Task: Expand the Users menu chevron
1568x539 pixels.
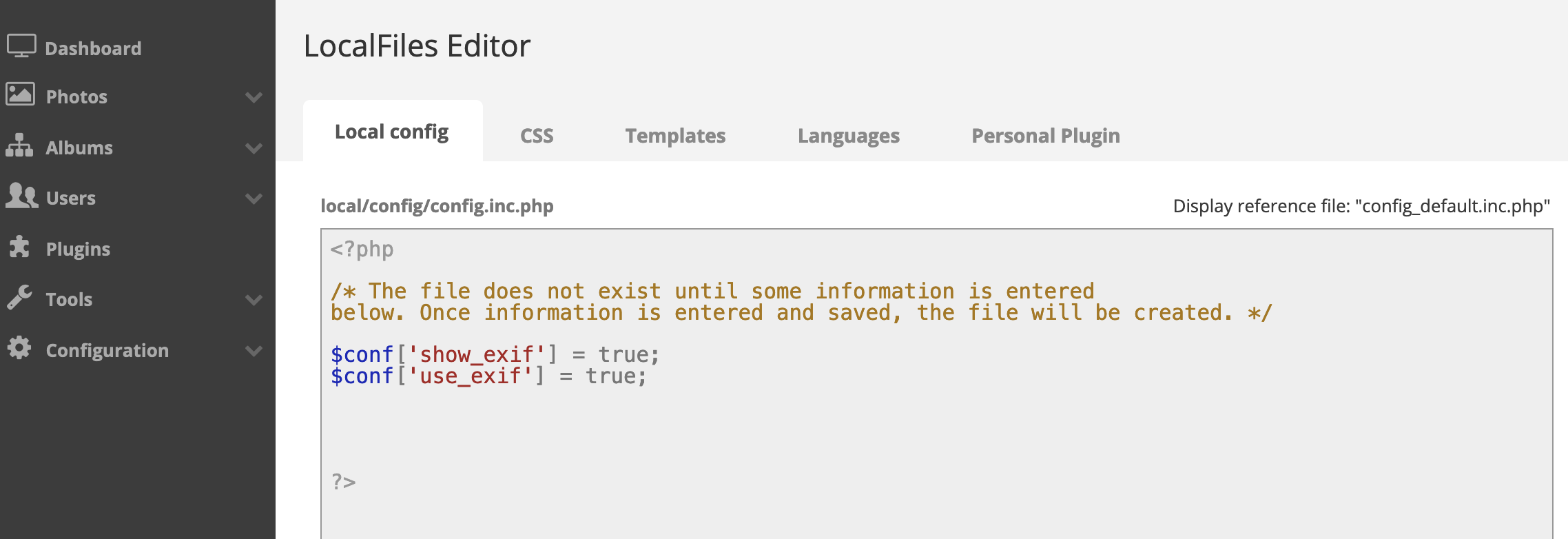Action: coord(254,199)
